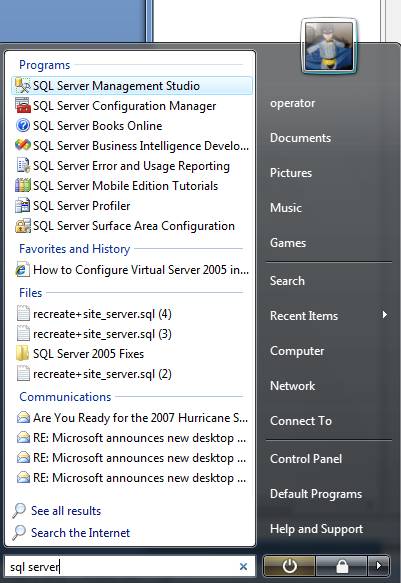Viewport: 401px width, 583px height.
Task: Click magnifier icon beside Search the Internet
Action: (19, 532)
